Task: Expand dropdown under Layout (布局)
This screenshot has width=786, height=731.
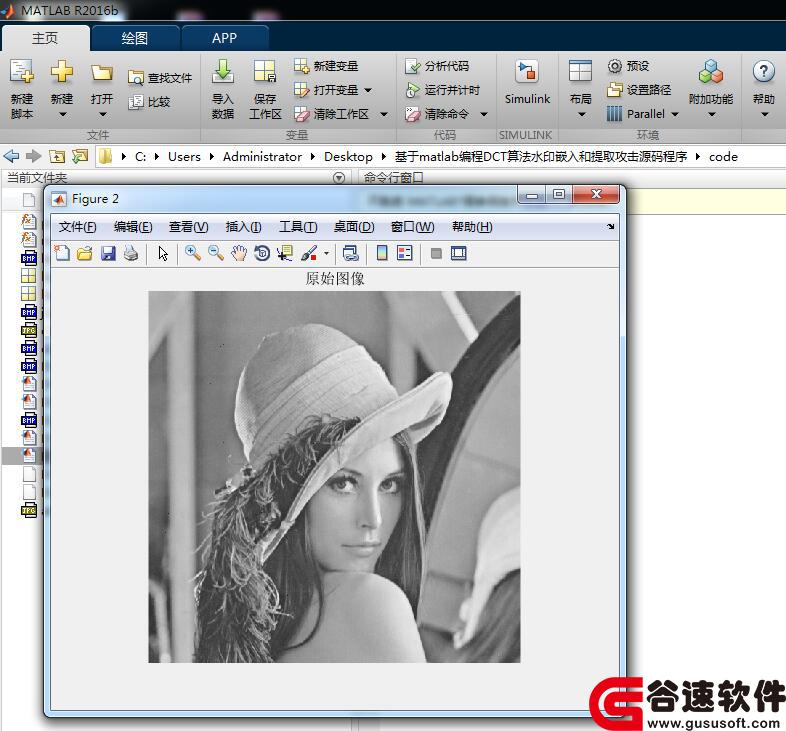Action: 581,115
